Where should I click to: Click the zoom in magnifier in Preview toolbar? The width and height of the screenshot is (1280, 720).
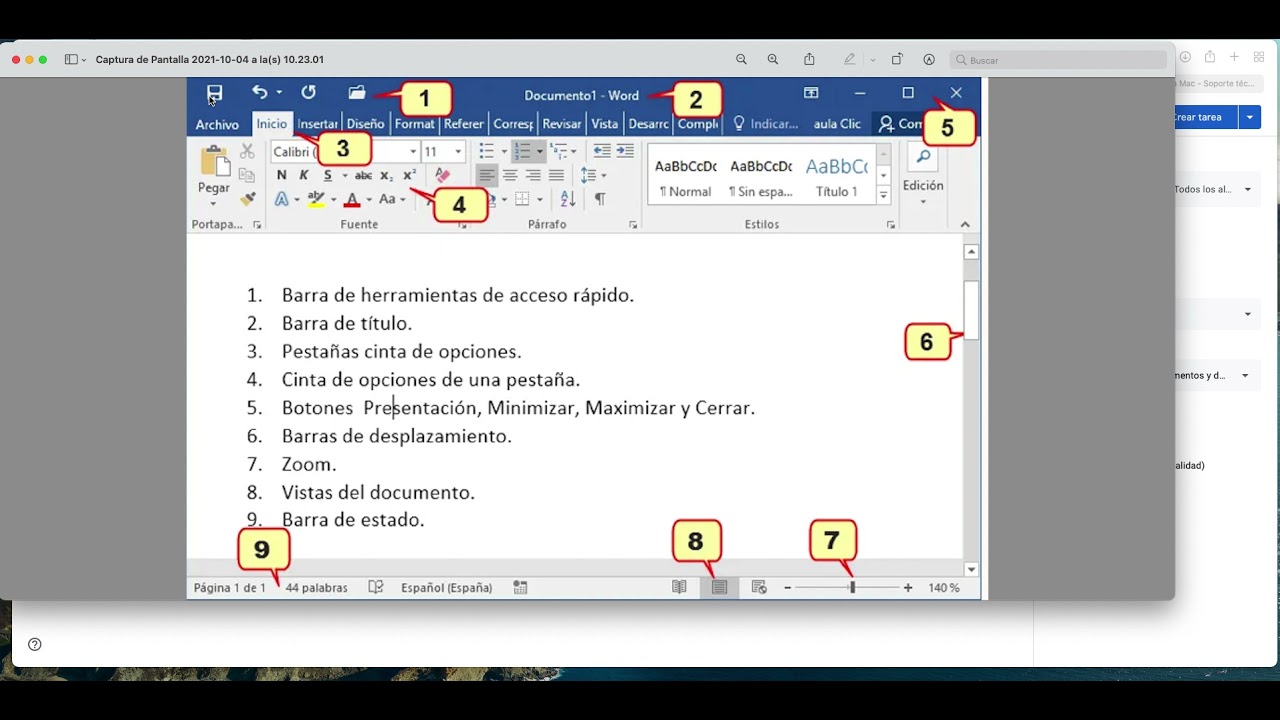pyautogui.click(x=773, y=60)
